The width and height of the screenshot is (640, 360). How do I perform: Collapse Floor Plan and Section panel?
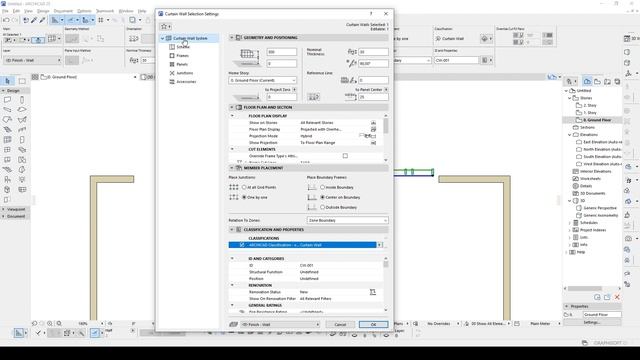[x=232, y=107]
